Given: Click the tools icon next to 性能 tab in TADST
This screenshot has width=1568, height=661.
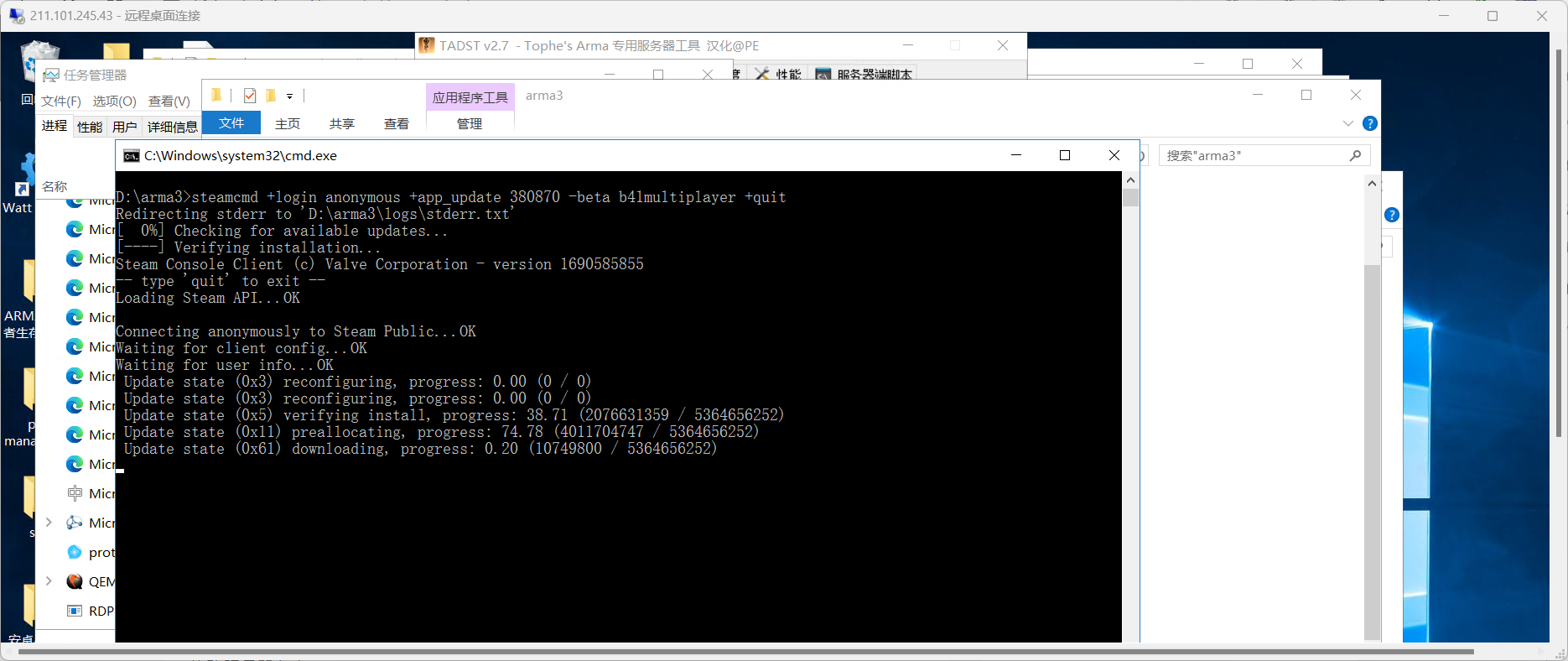Looking at the screenshot, I should click(761, 74).
